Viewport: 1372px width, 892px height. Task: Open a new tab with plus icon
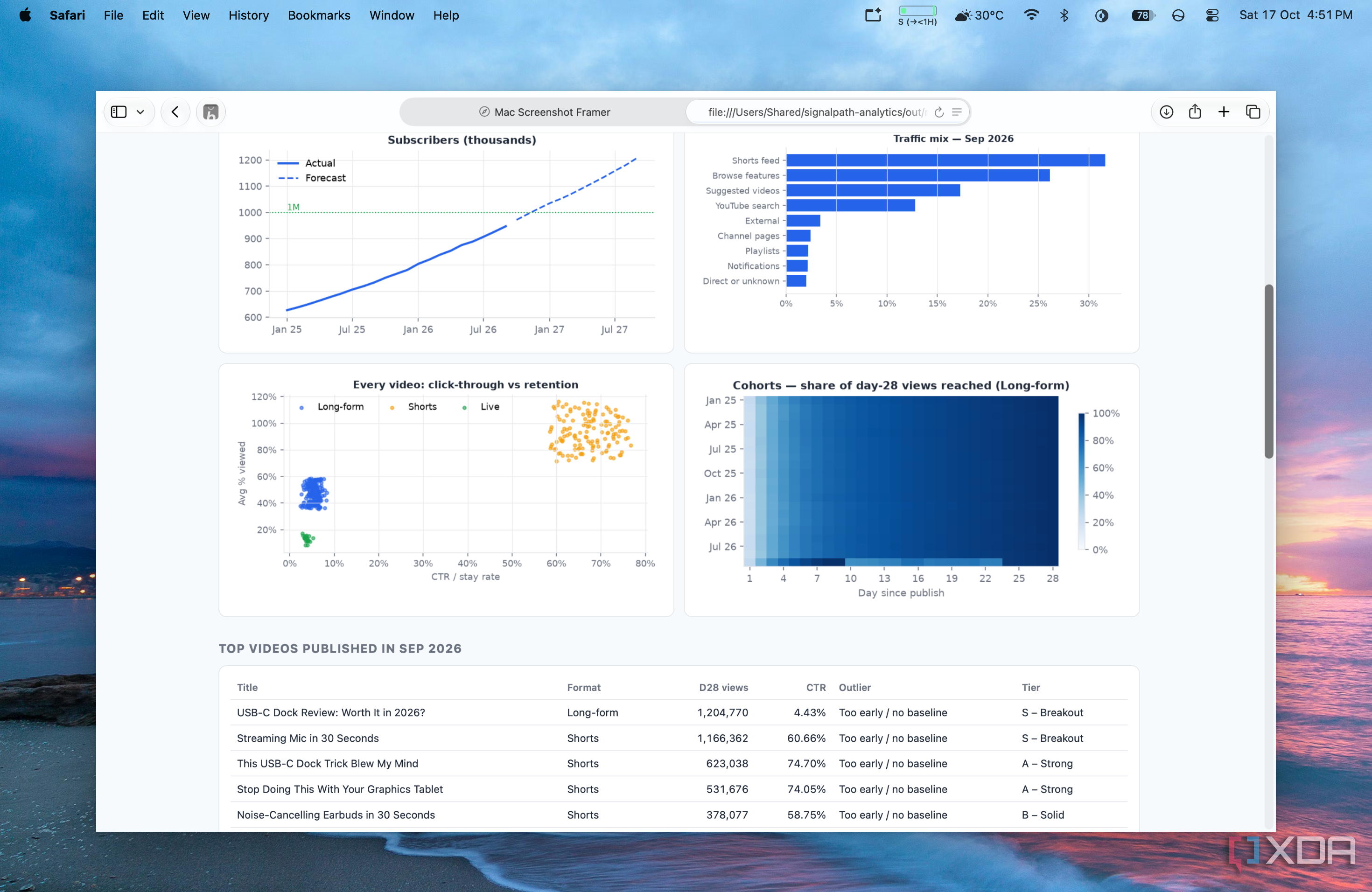coord(1224,112)
